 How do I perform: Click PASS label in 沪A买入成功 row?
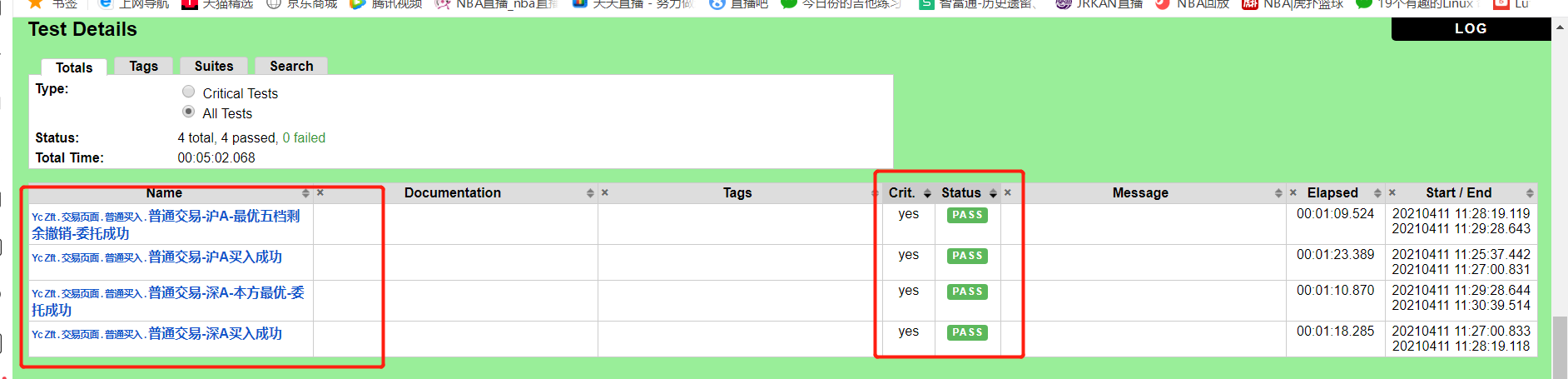[967, 256]
